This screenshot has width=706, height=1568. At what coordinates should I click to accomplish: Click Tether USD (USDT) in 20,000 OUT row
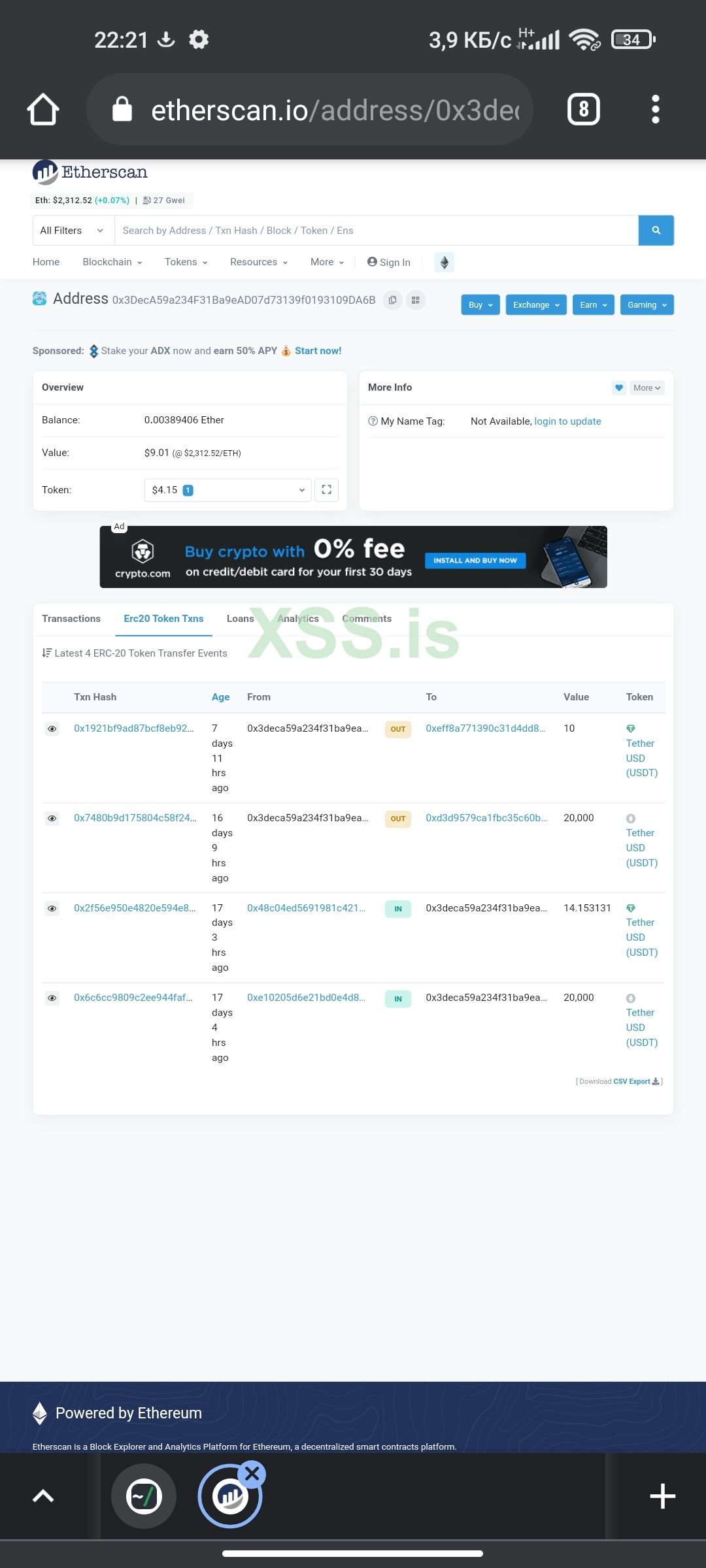point(641,848)
